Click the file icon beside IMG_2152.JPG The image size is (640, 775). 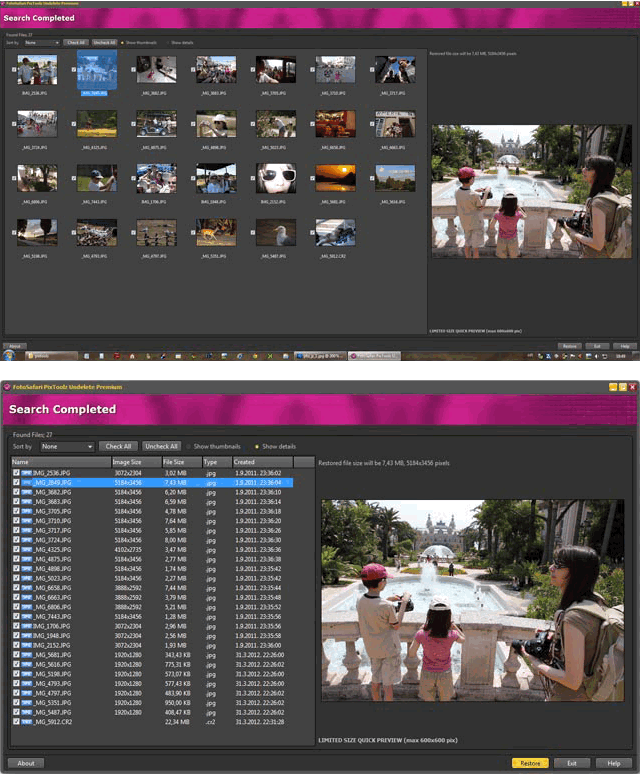coord(26,646)
